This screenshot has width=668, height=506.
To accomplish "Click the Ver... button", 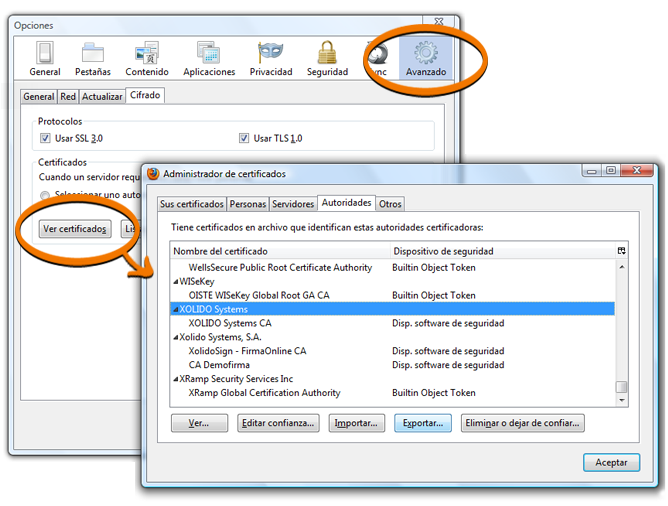I will click(199, 423).
